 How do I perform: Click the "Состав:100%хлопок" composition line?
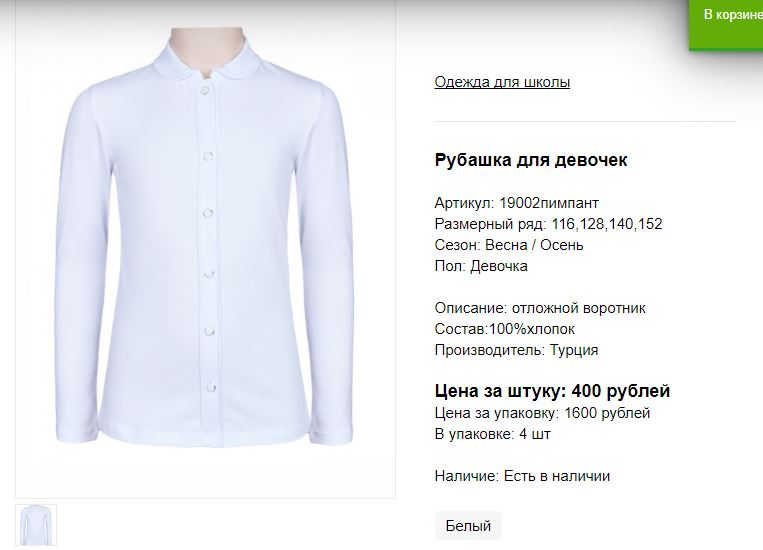pos(505,329)
